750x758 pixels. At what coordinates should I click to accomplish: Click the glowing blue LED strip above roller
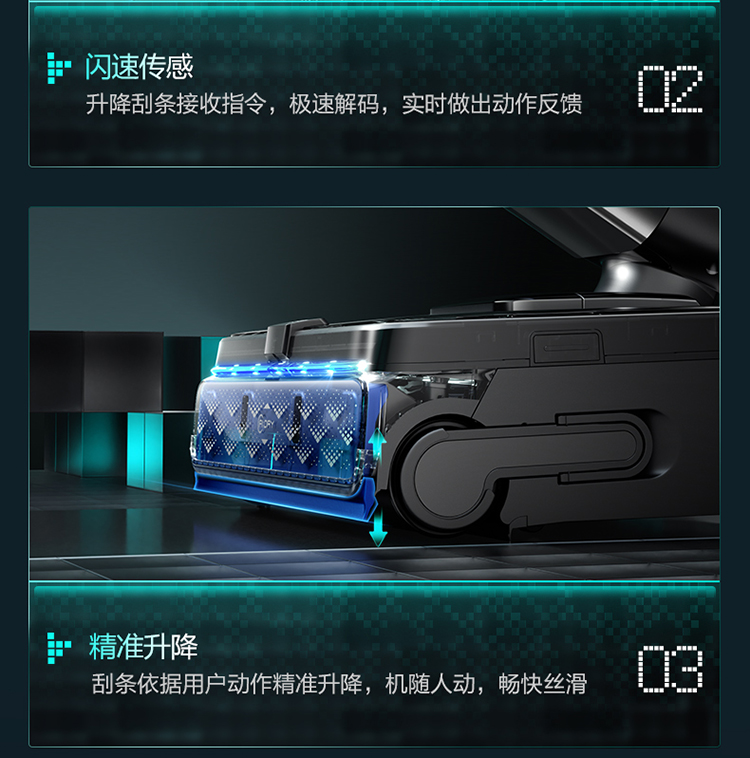click(x=290, y=370)
